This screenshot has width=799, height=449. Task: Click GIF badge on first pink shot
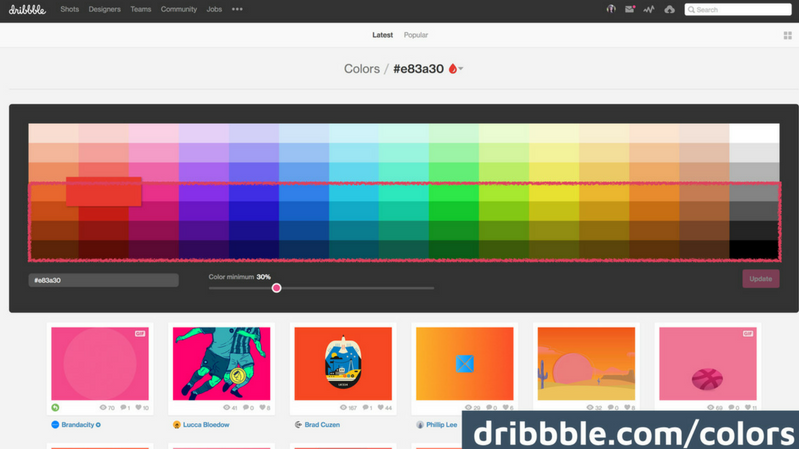140,333
